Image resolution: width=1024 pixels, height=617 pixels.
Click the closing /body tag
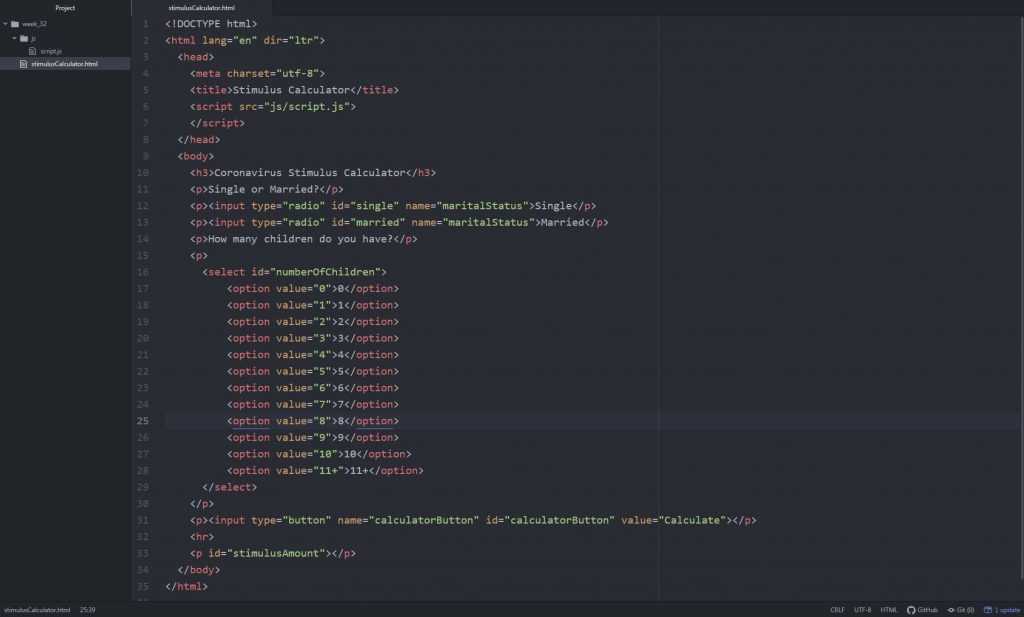click(199, 570)
